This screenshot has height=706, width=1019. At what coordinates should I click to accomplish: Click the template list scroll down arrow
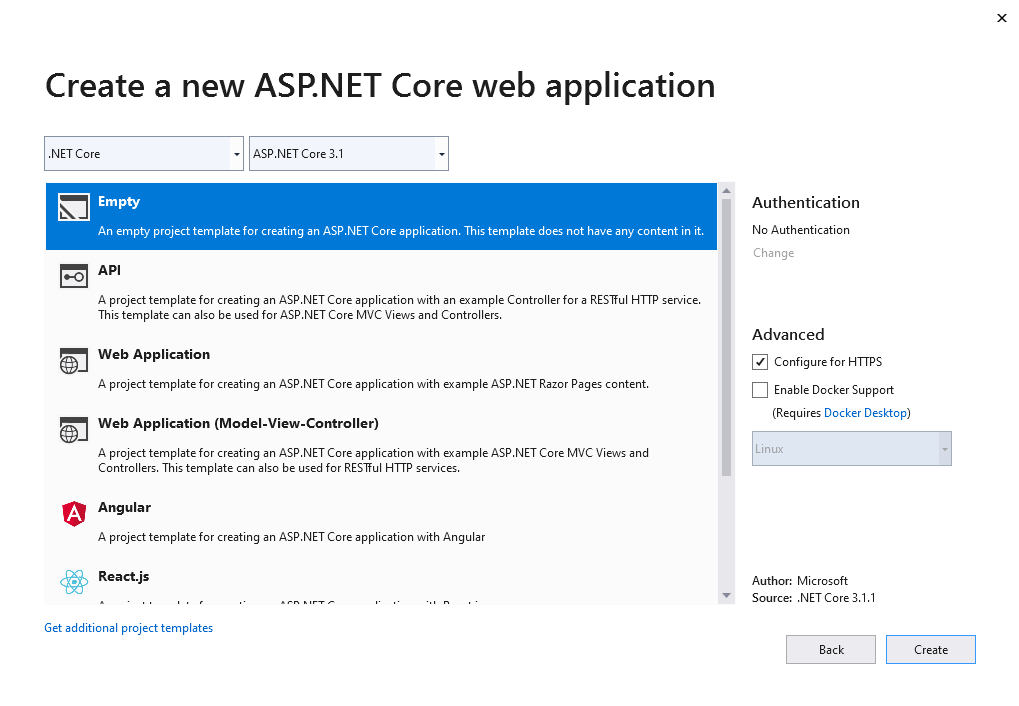pos(727,596)
